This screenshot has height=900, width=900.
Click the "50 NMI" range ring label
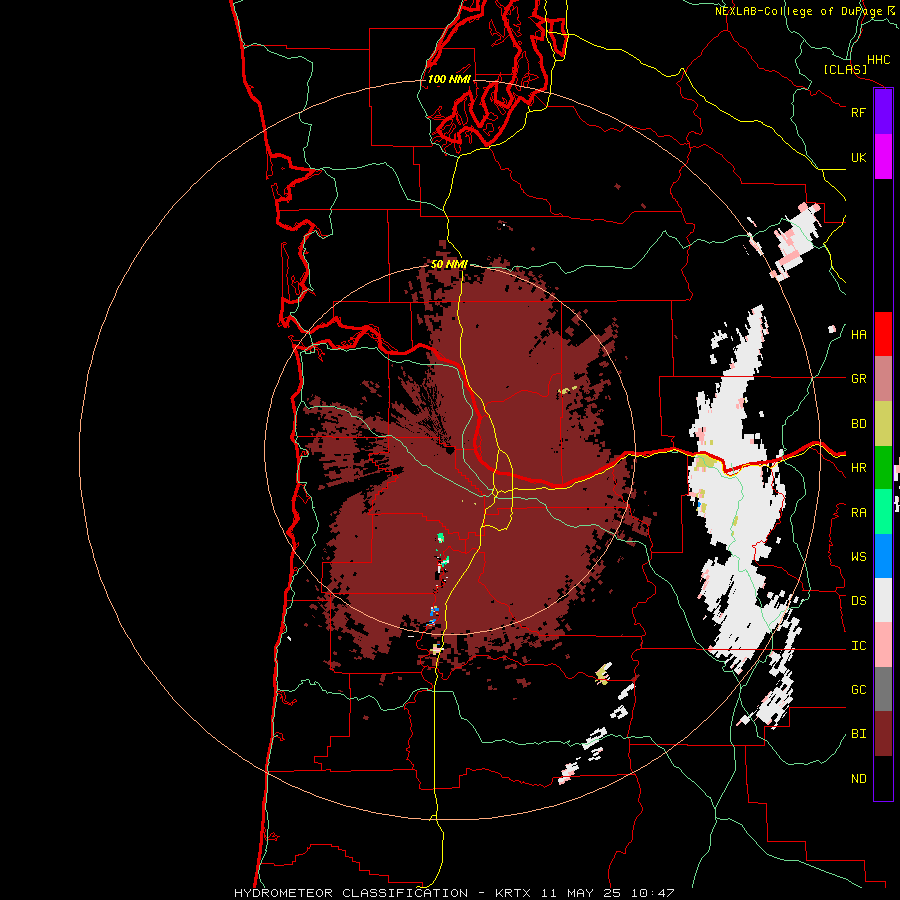click(x=449, y=265)
